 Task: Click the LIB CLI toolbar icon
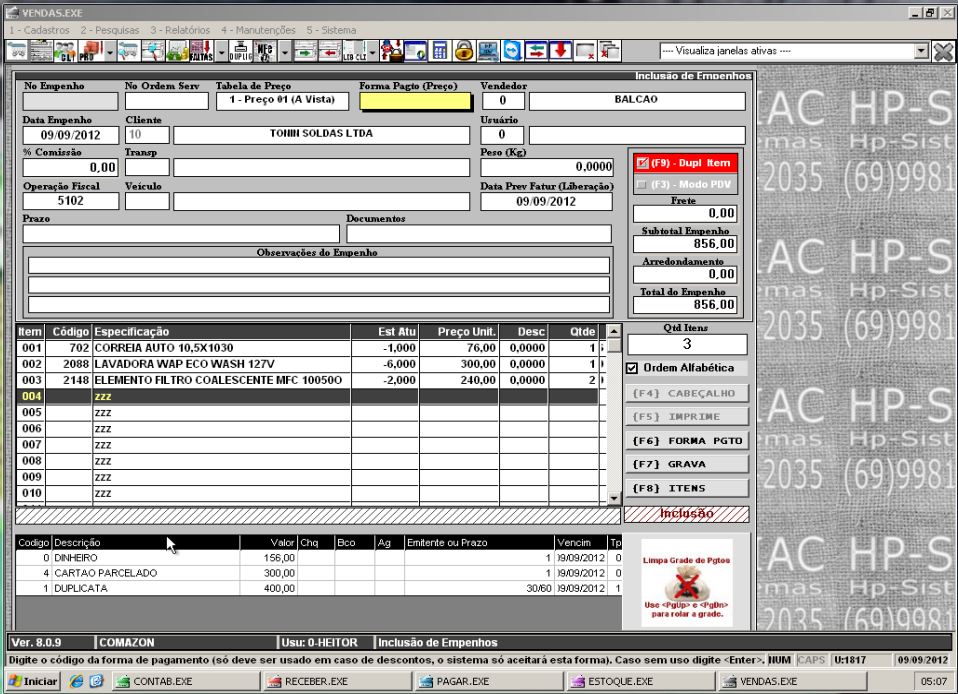tap(354, 51)
